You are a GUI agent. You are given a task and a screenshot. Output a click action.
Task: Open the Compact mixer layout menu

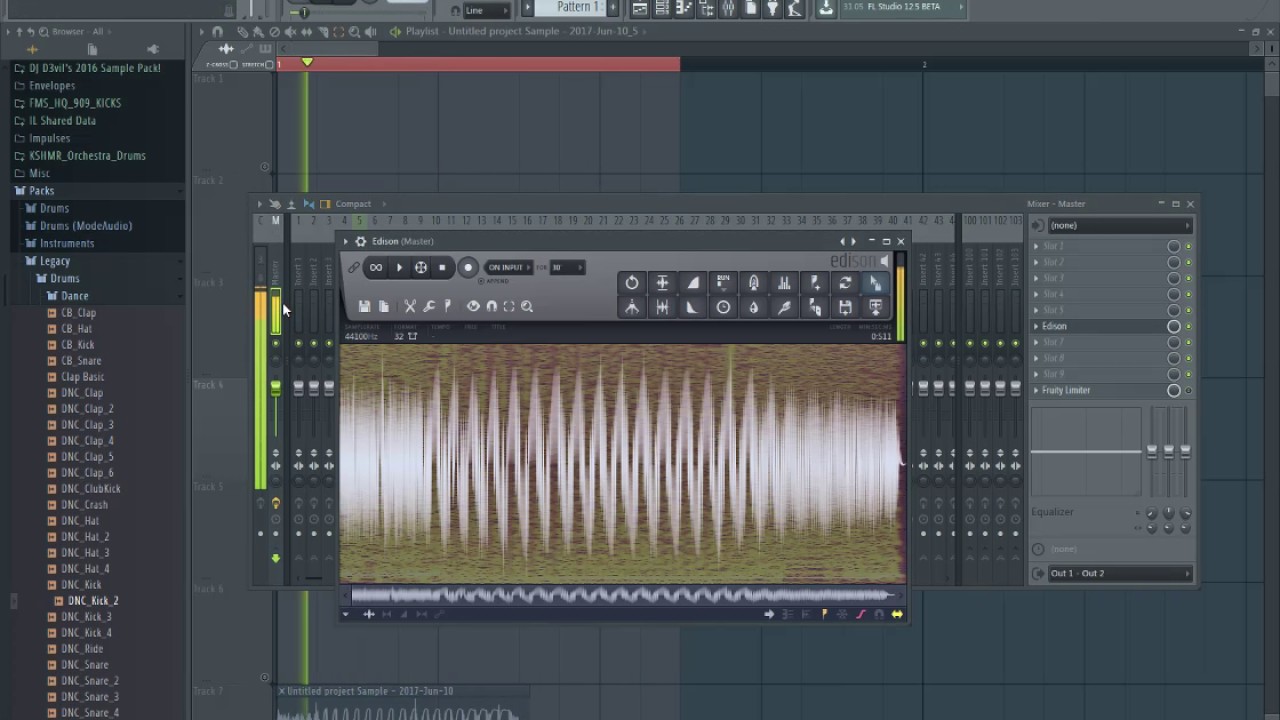(353, 204)
